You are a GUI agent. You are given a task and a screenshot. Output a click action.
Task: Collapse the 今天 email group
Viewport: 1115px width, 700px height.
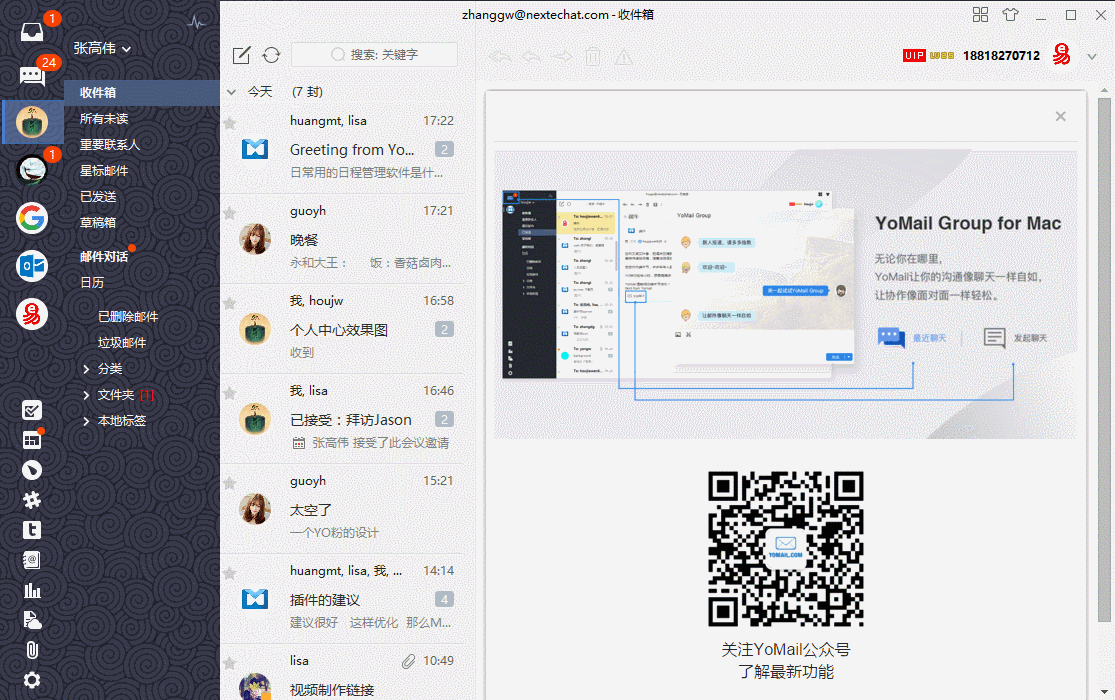coord(231,92)
